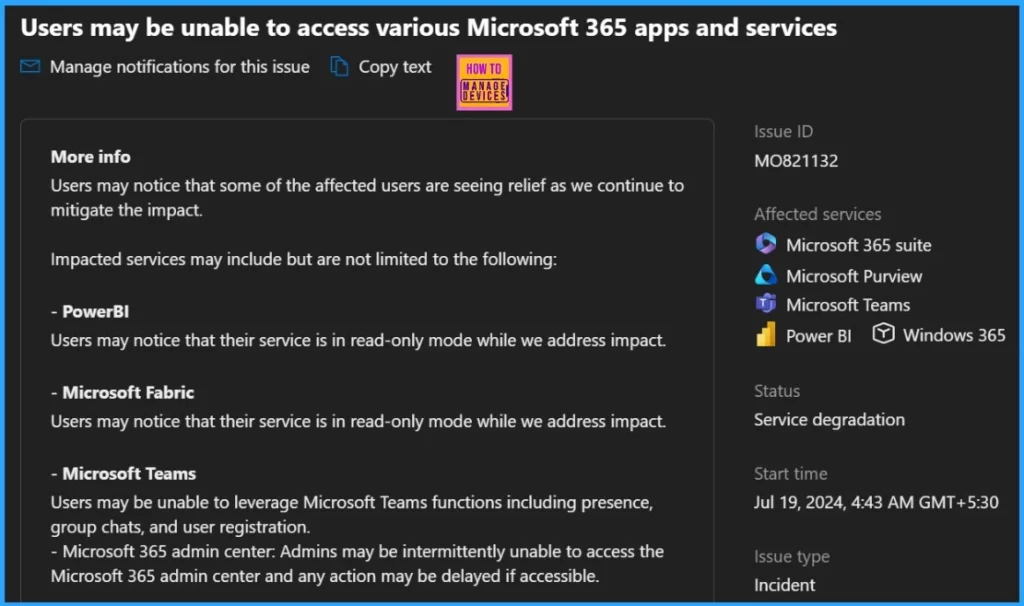Click the Start time label
The image size is (1024, 606).
coord(790,473)
